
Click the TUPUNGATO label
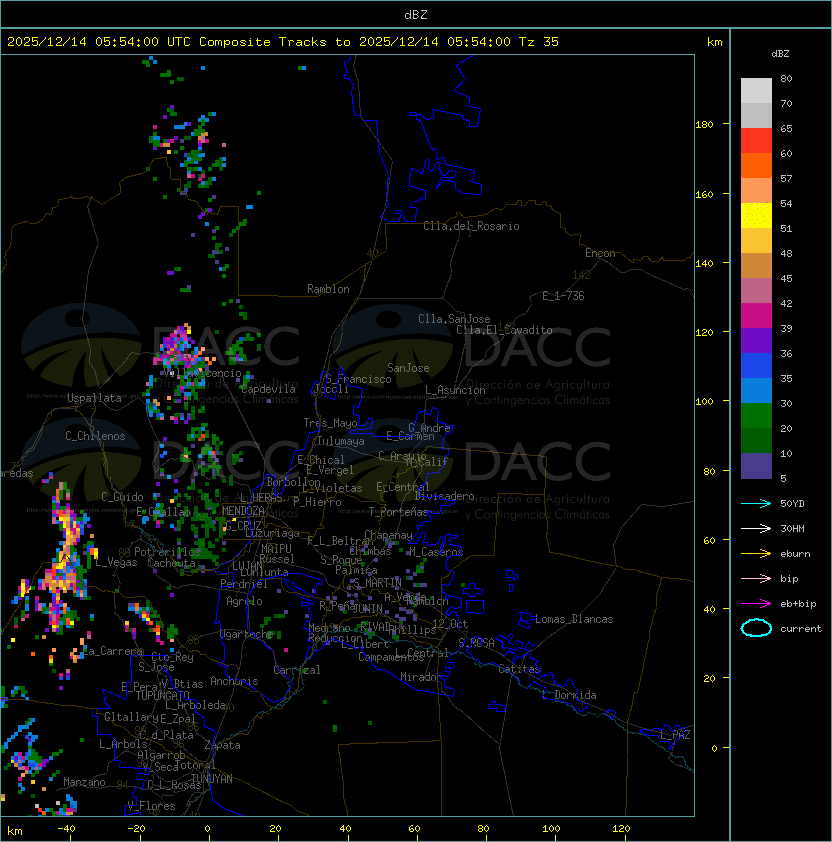(162, 695)
